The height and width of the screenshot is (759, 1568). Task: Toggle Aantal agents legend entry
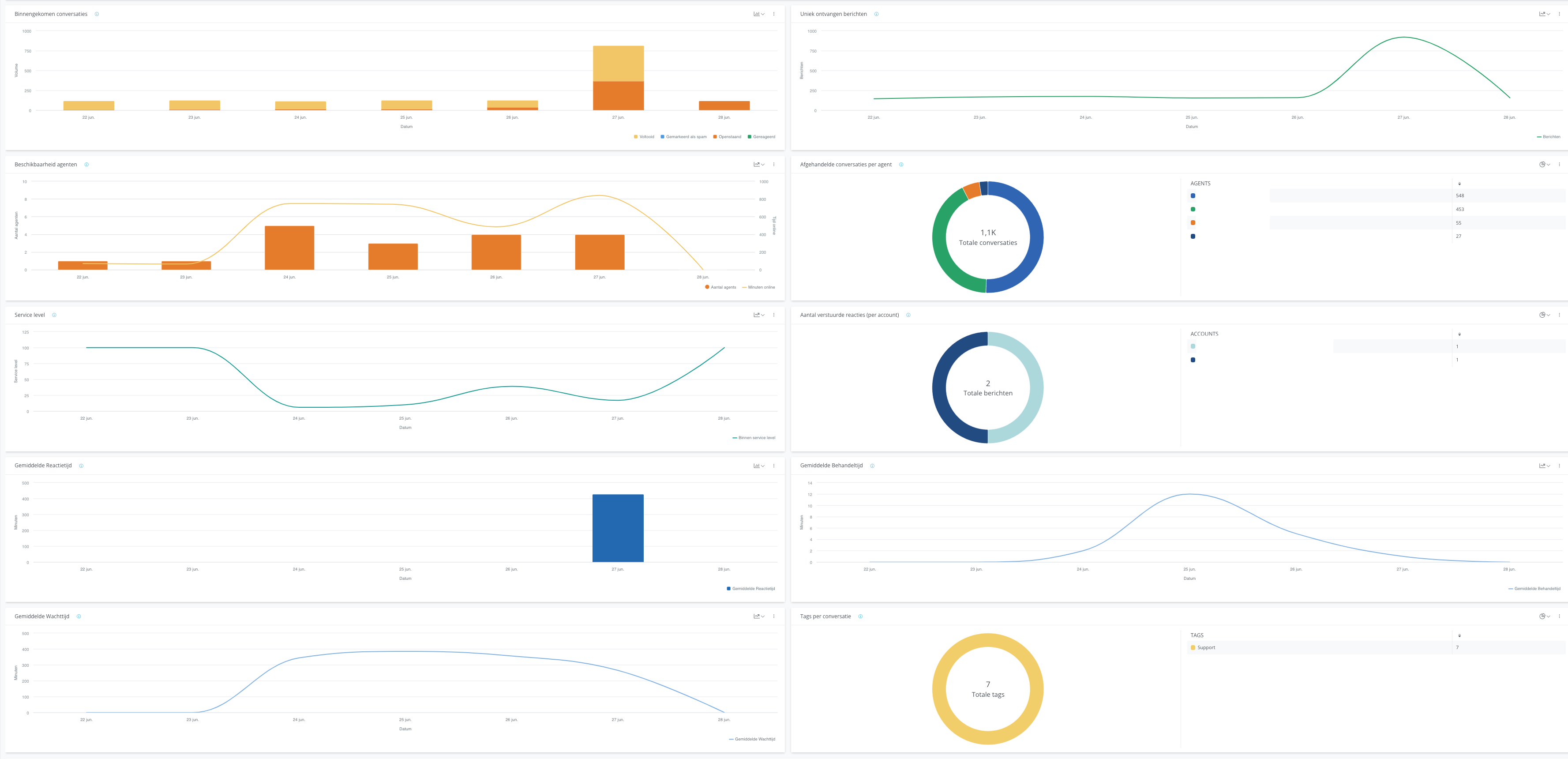(x=721, y=287)
